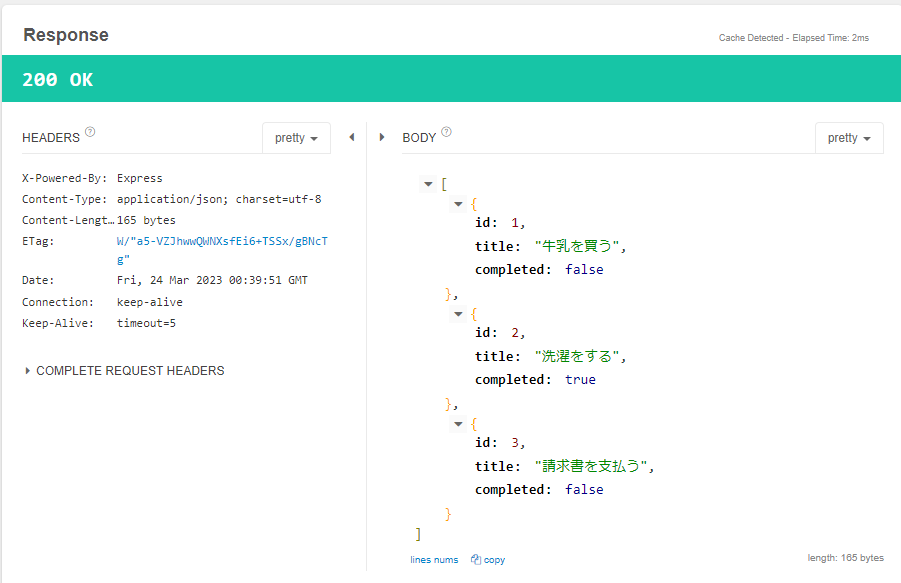The height and width of the screenshot is (583, 901).
Task: Click the right arrow beside the BODY panel
Action: [x=381, y=137]
